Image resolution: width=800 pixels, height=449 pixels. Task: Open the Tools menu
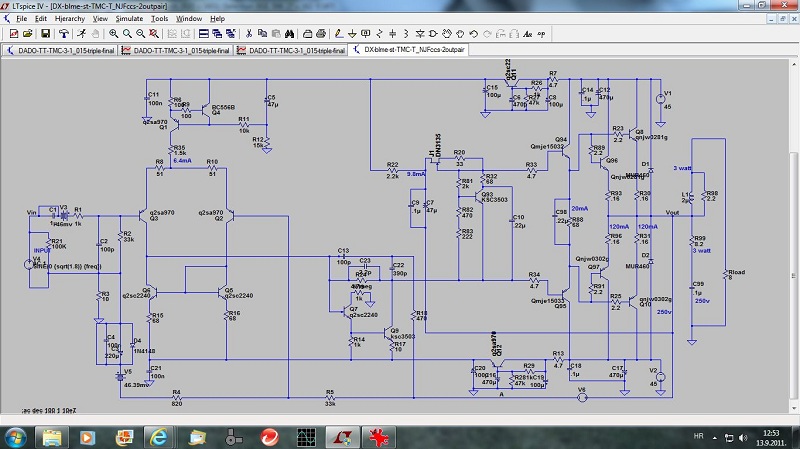click(160, 18)
